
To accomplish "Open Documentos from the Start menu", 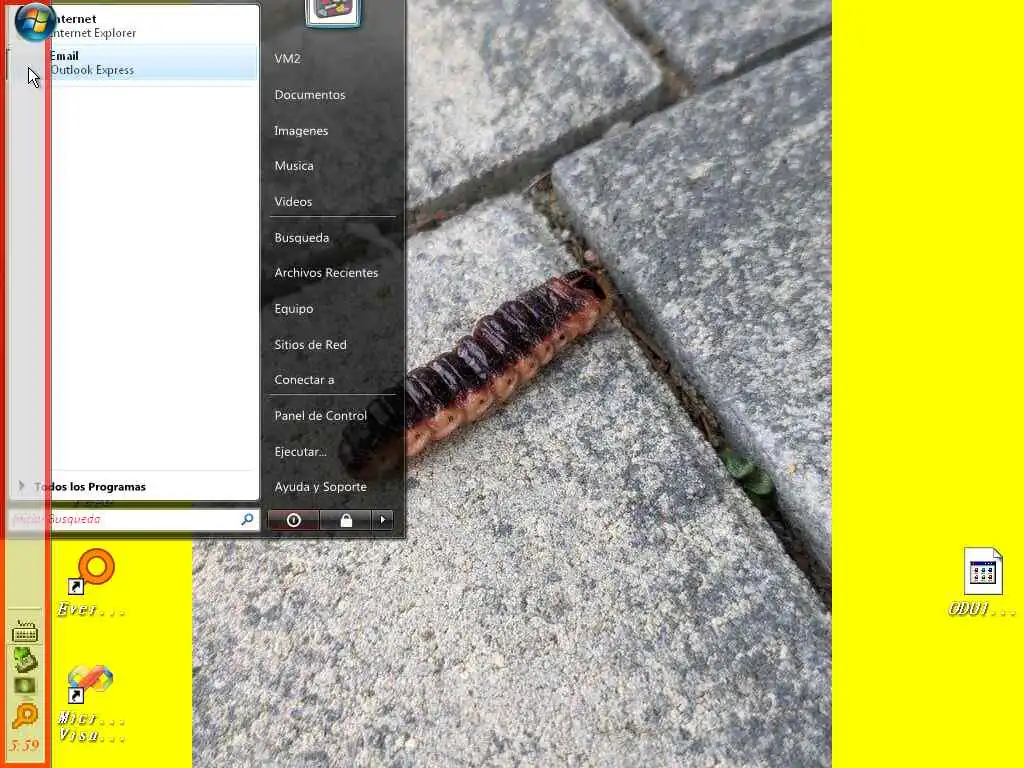I will point(310,95).
